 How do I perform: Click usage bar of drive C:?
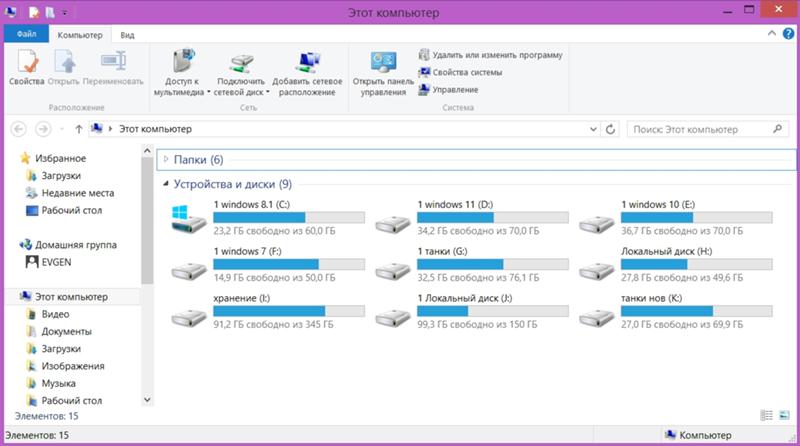pos(289,217)
